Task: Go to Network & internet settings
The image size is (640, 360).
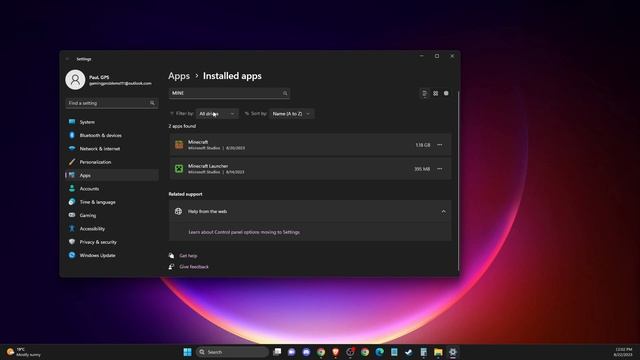Action: (111, 149)
